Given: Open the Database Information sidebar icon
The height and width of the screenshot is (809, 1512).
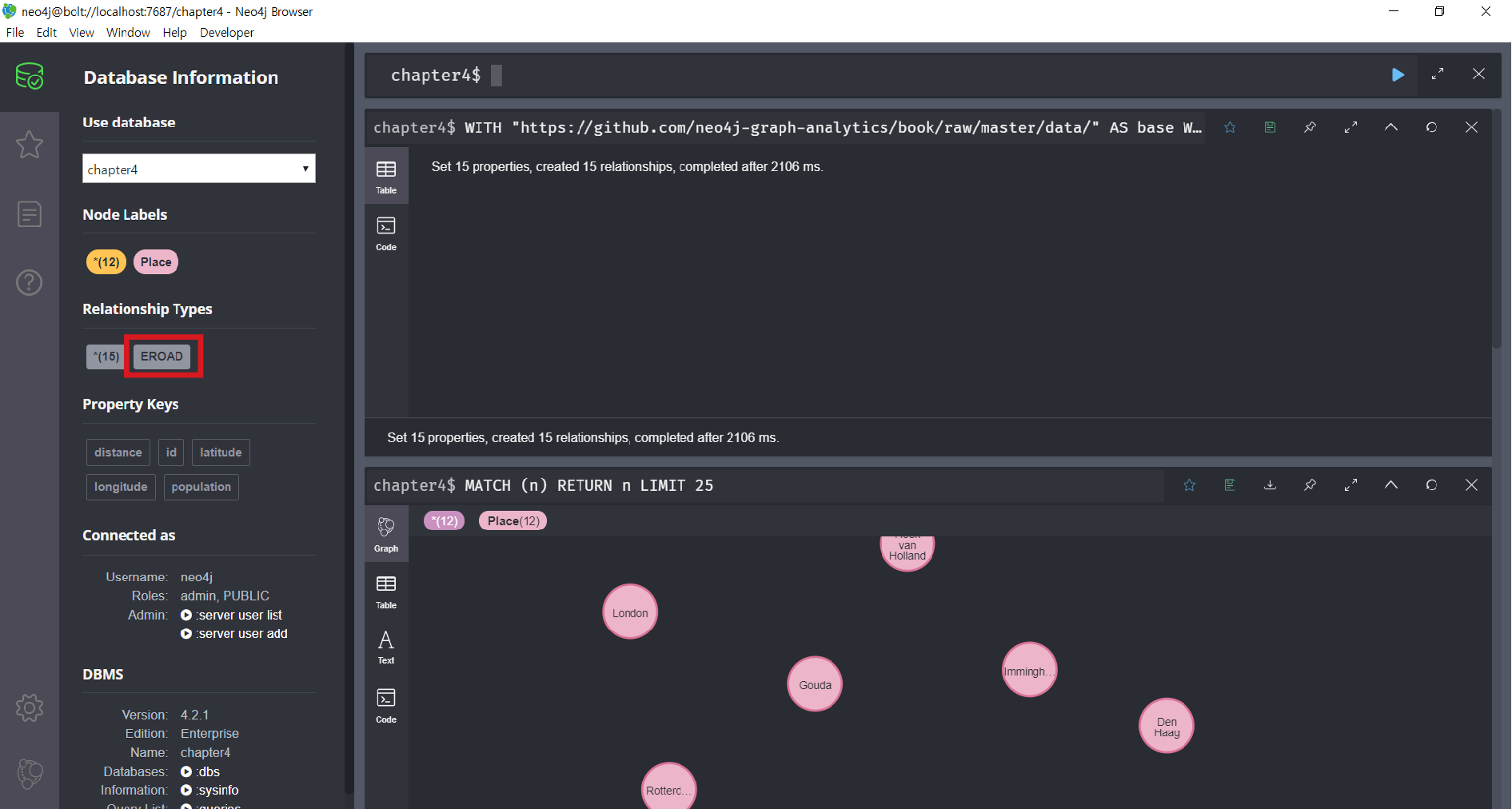Looking at the screenshot, I should click(30, 77).
